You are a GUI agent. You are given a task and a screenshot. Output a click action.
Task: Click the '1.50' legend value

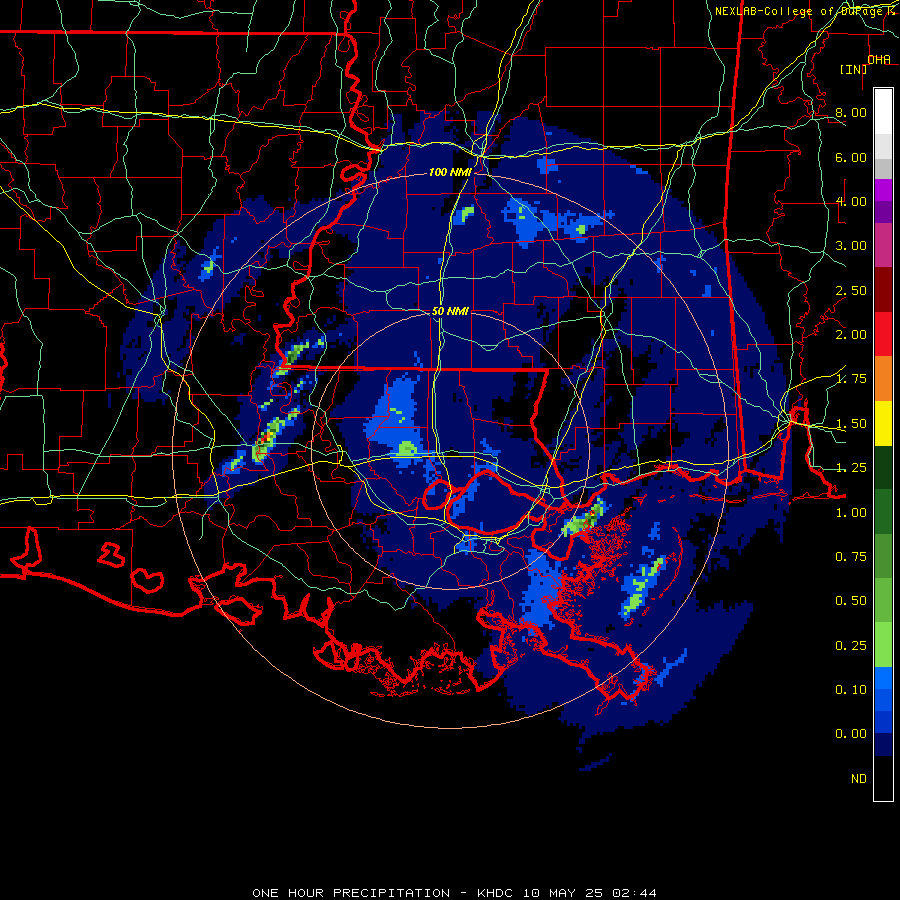851,424
